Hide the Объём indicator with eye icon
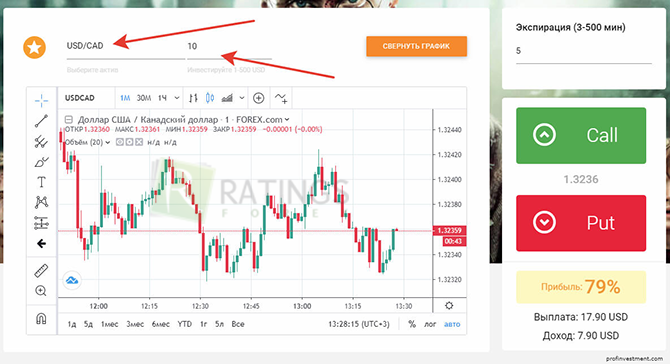The height and width of the screenshot is (364, 670). pyautogui.click(x=120, y=142)
